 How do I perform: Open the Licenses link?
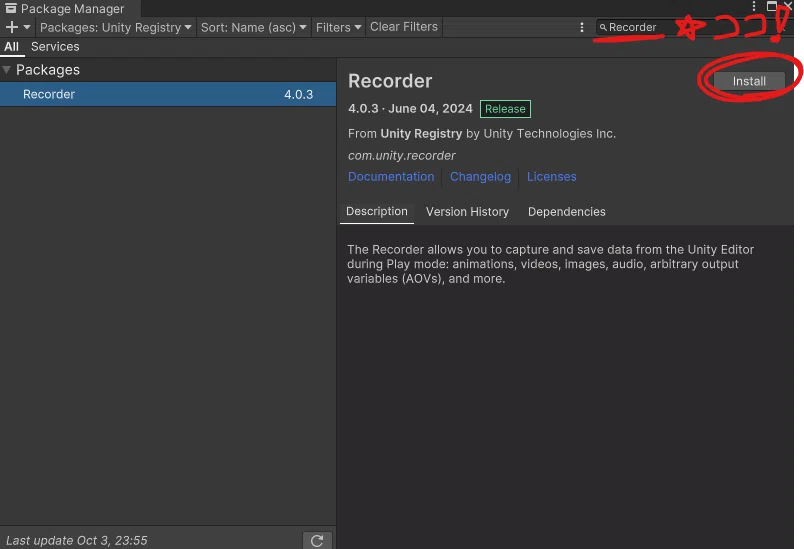pos(551,176)
